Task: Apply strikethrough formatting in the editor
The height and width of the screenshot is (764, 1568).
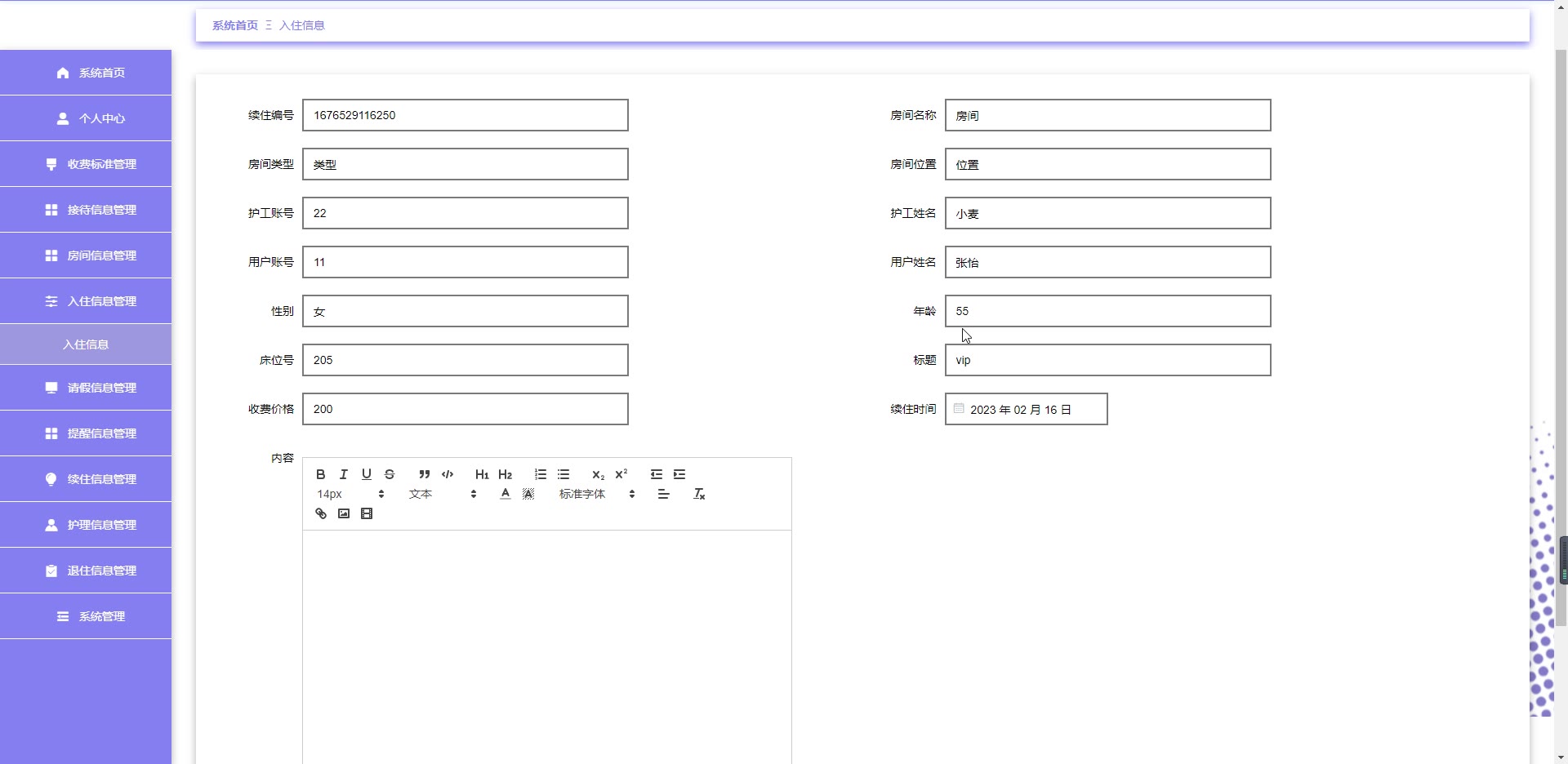Action: coord(390,474)
